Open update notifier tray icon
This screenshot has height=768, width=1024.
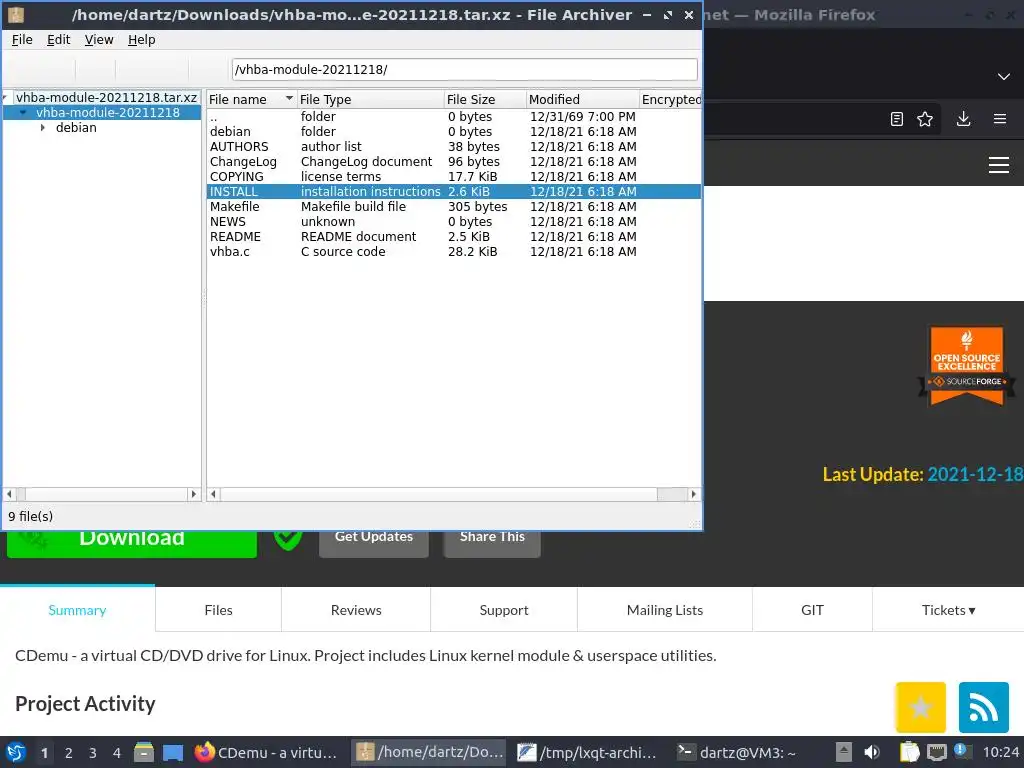coord(961,751)
